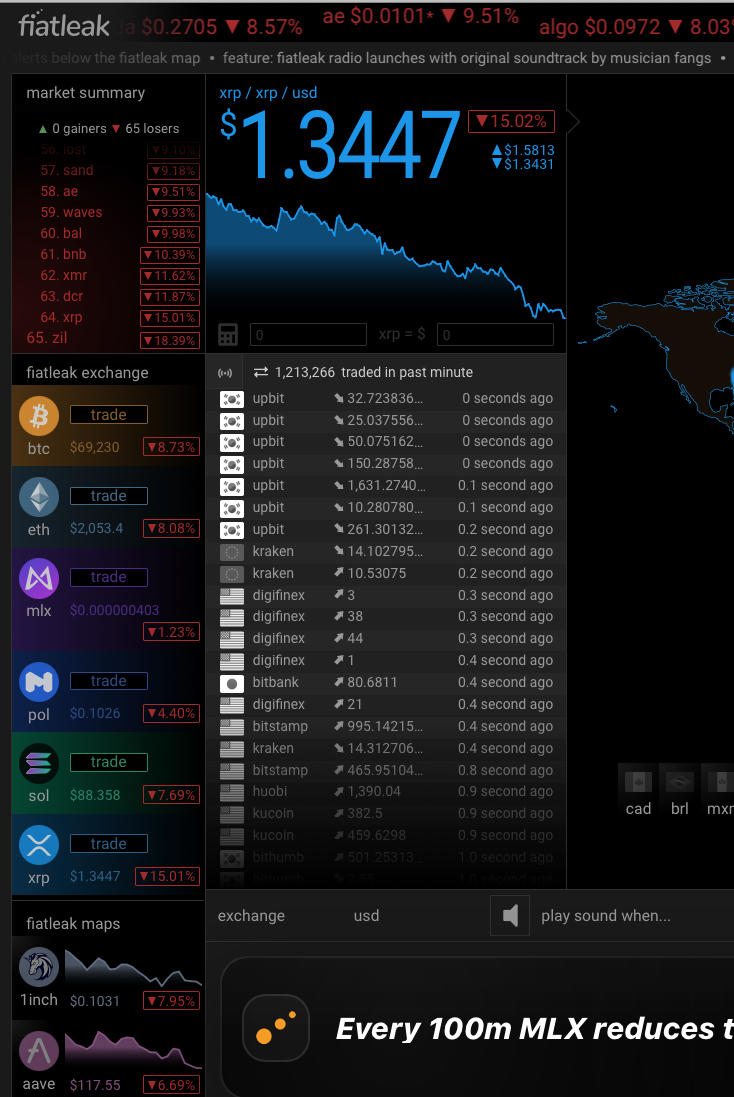Select 62. xmr in market summary
The image size is (734, 1097).
(119, 276)
